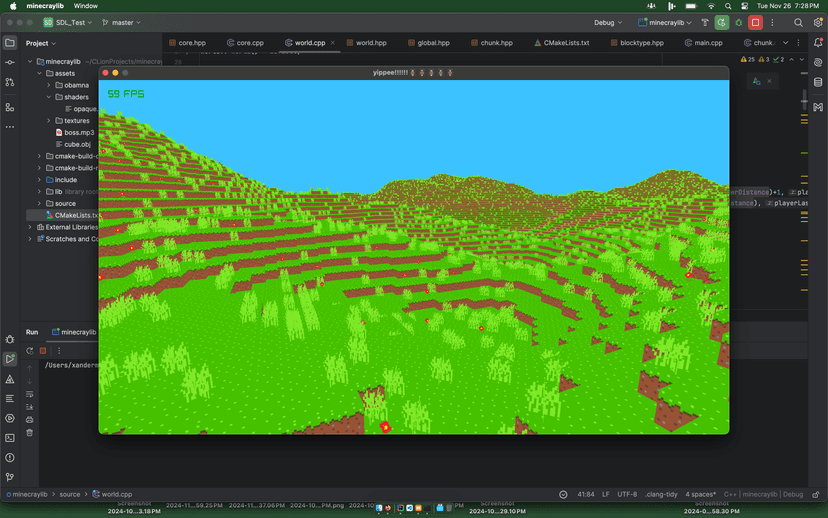Click the Debug bug icon in toolbar
The height and width of the screenshot is (518, 828).
point(738,22)
